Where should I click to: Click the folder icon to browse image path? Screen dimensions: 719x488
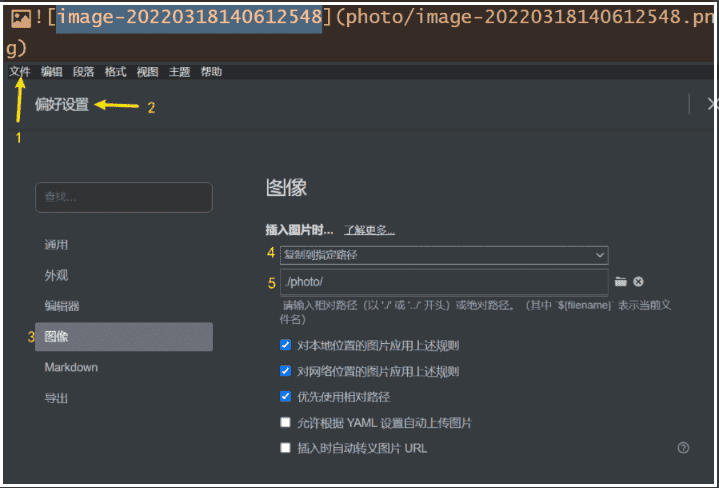click(620, 282)
